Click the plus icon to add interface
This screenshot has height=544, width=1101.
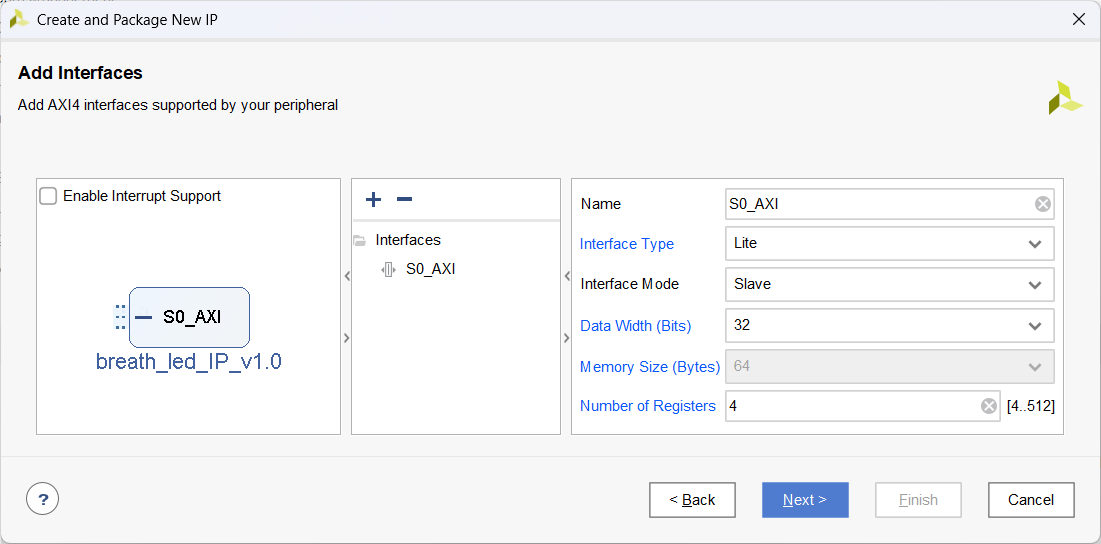(374, 199)
